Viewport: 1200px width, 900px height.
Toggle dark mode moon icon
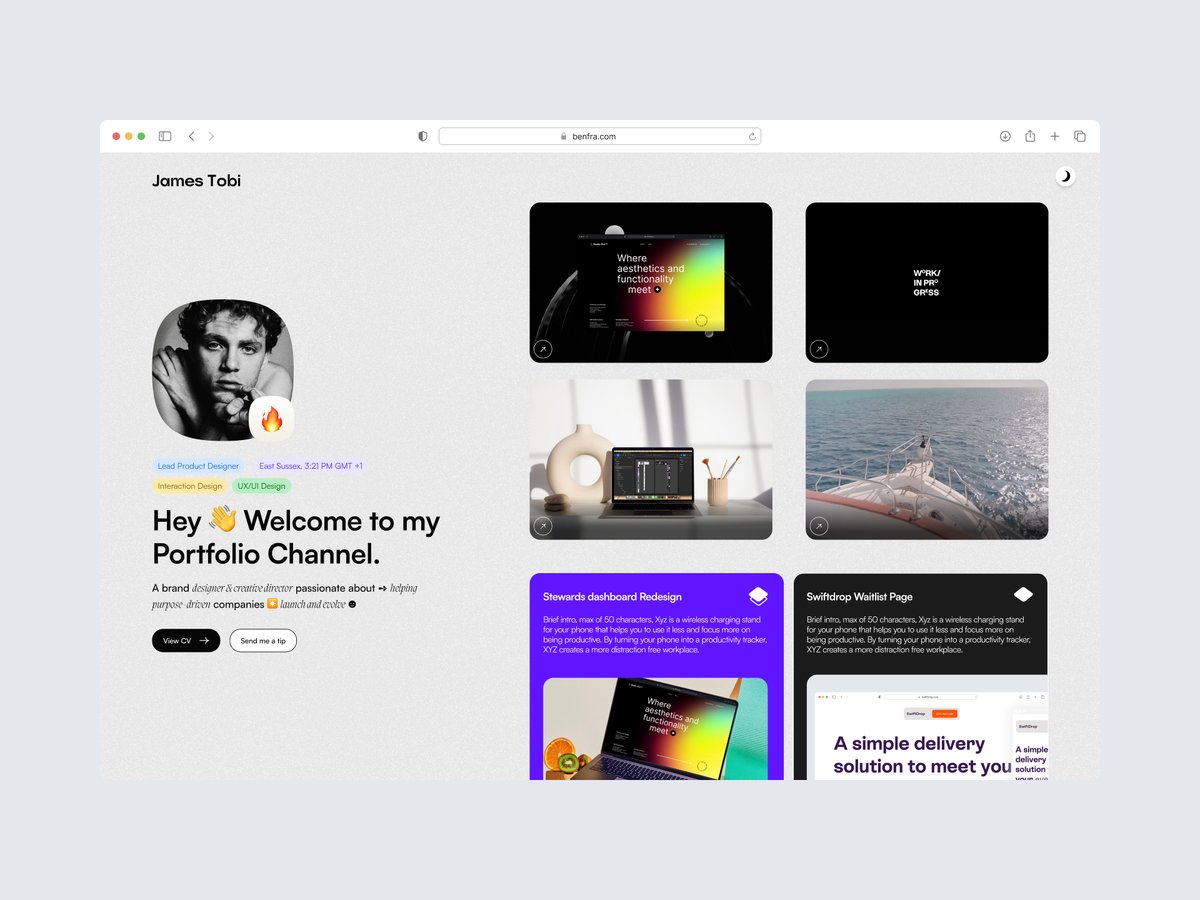(x=1065, y=177)
